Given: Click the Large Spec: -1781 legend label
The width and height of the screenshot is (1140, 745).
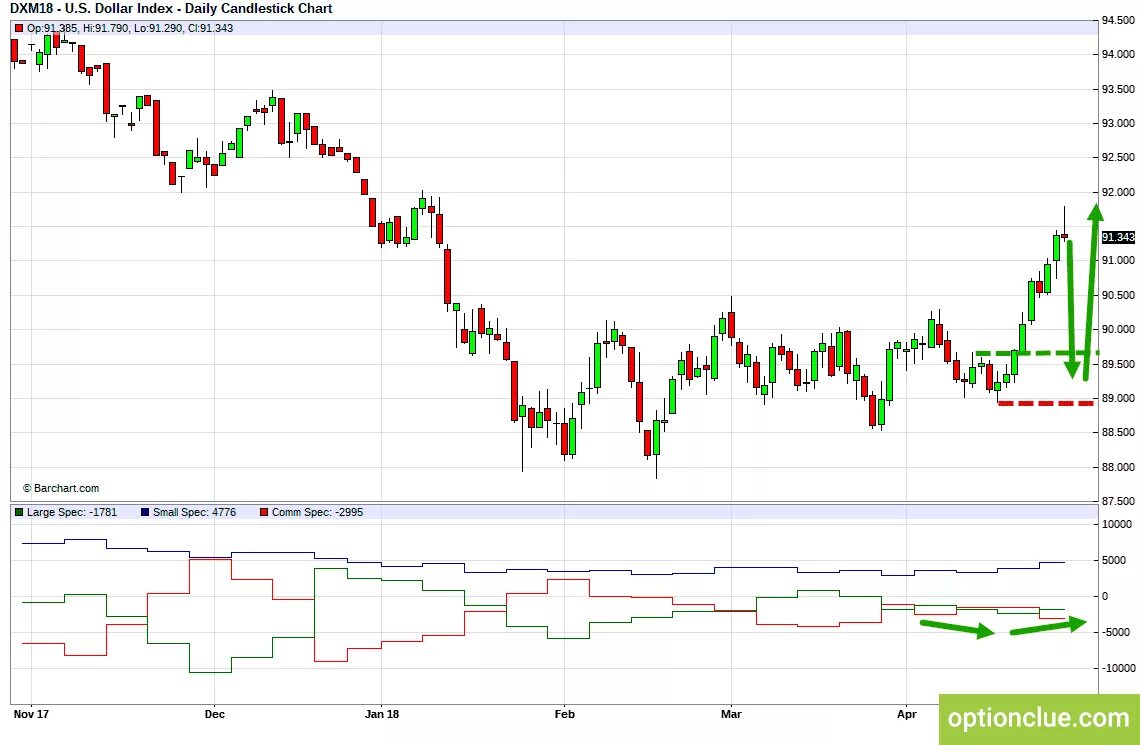Looking at the screenshot, I should tap(71, 512).
